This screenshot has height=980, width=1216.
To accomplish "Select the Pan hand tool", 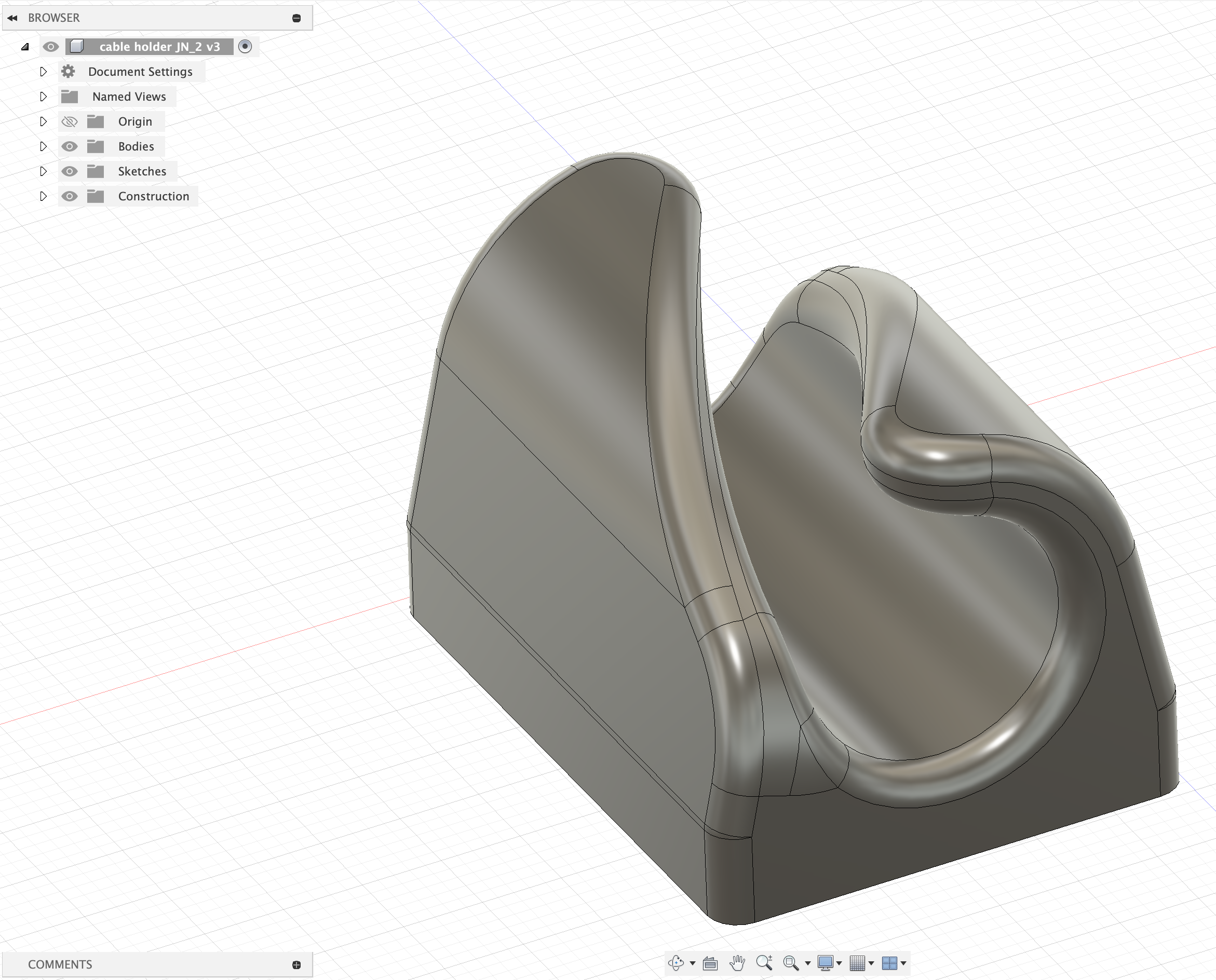I will pyautogui.click(x=737, y=963).
